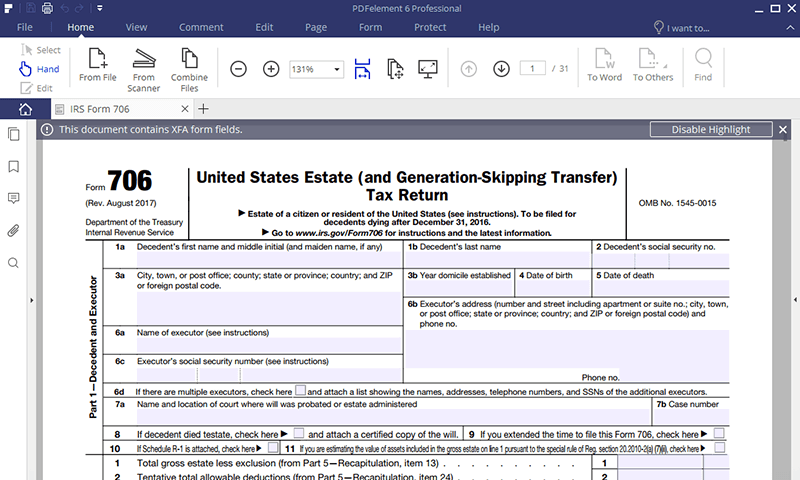Open the To Others conversion options
Viewport: 800px width, 480px height.
coord(653,65)
